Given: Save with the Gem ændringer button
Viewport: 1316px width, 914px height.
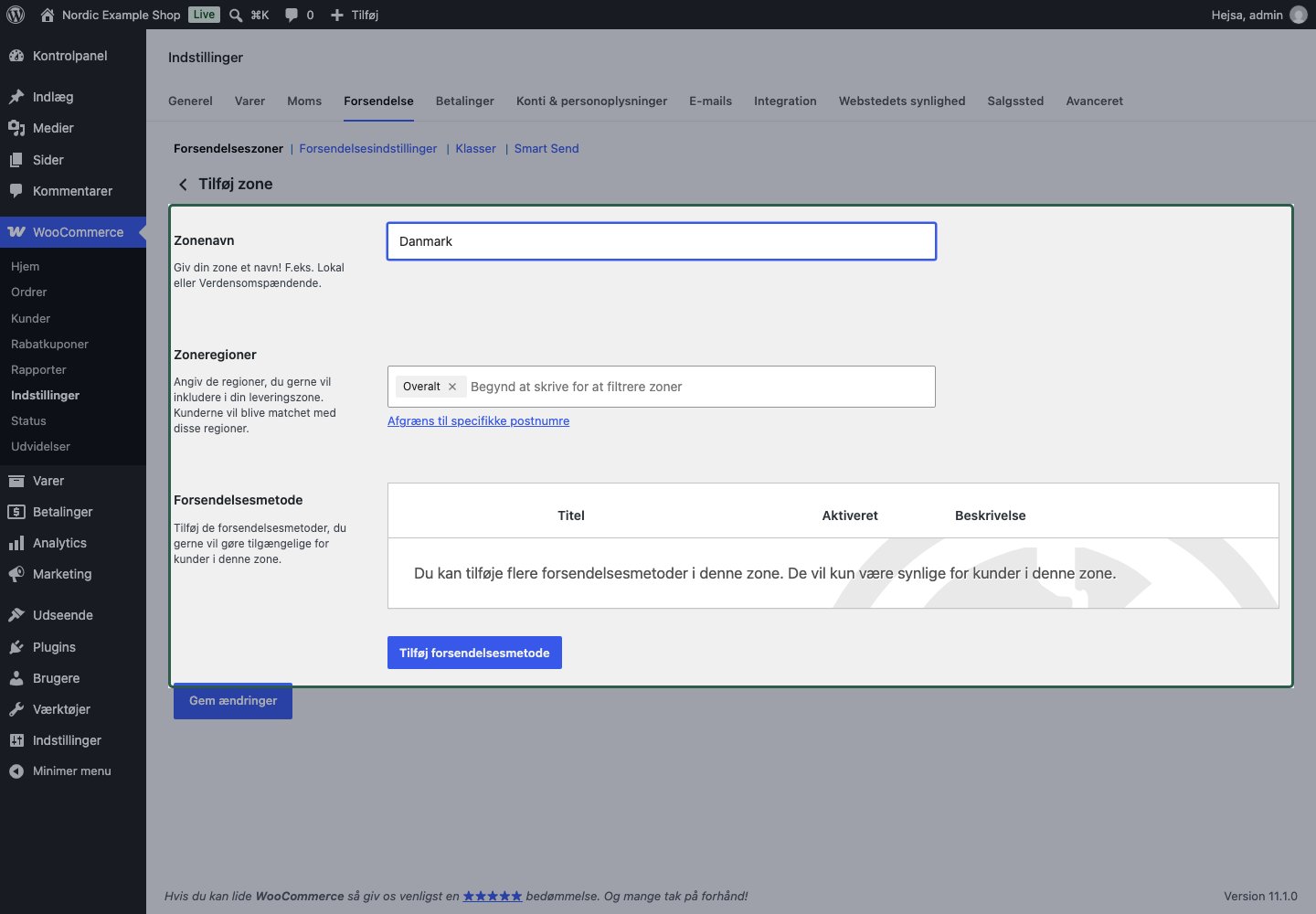Looking at the screenshot, I should pyautogui.click(x=233, y=701).
